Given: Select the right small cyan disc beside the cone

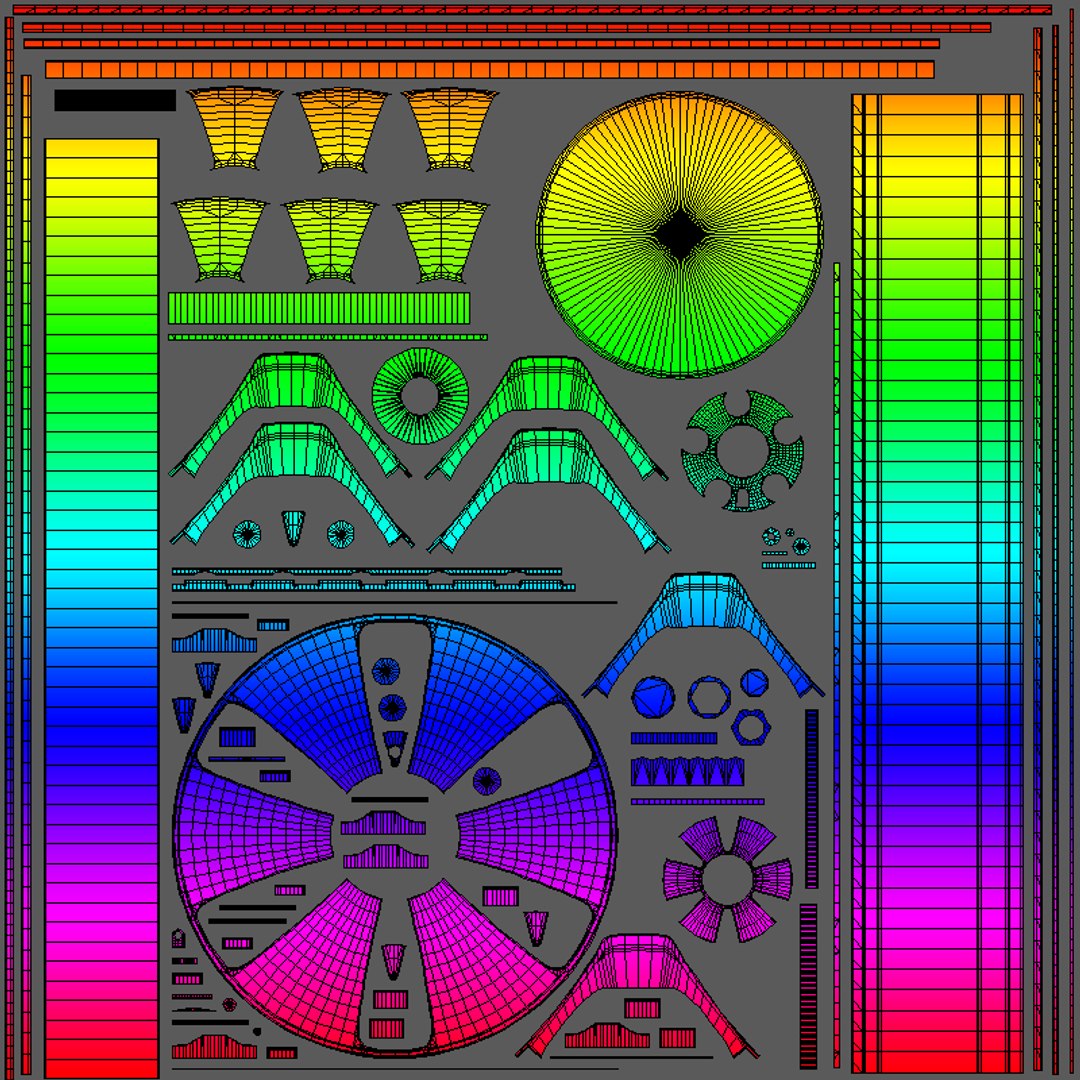Looking at the screenshot, I should point(340,534).
